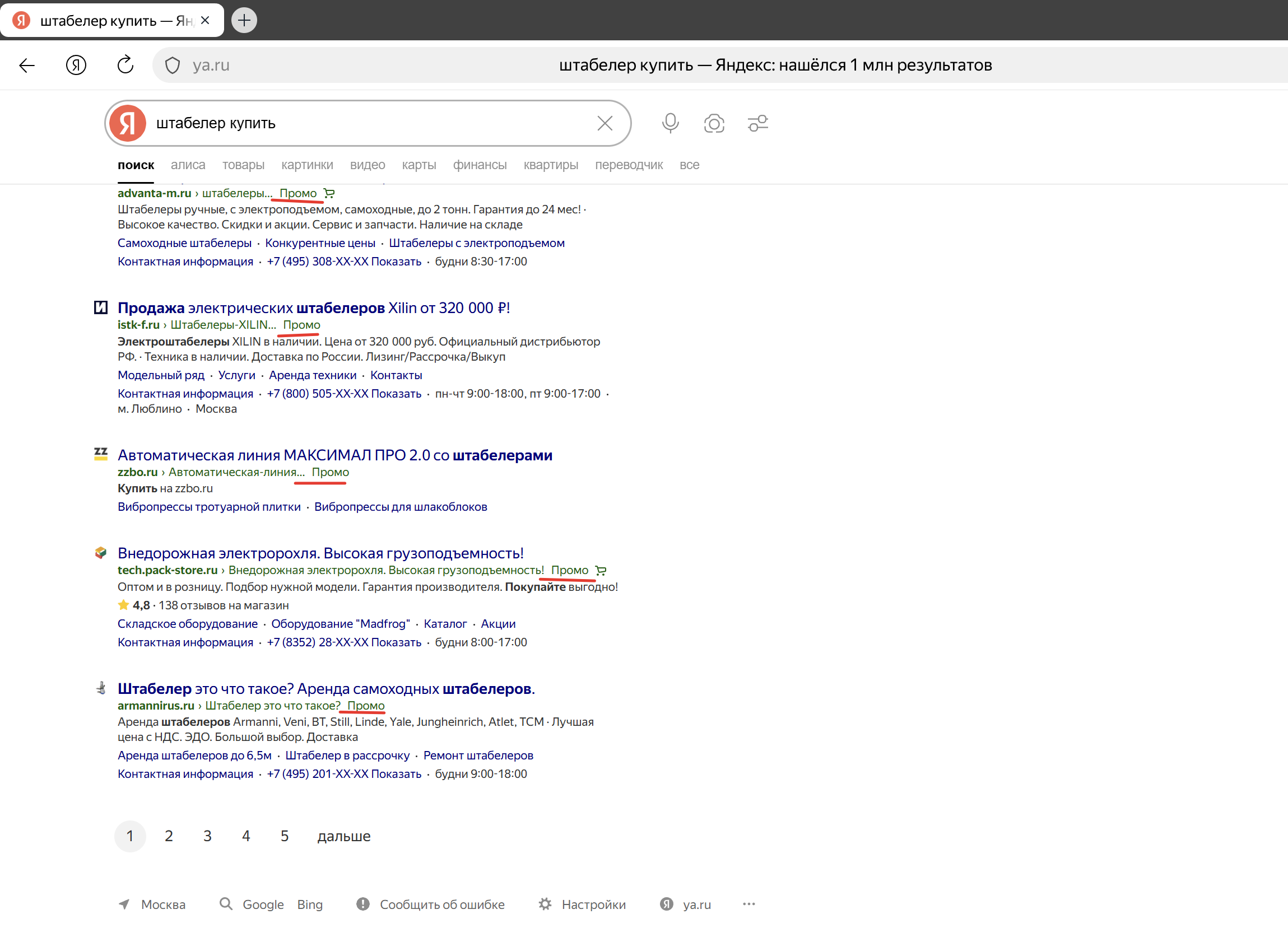Click the browser back arrow

[x=27, y=66]
